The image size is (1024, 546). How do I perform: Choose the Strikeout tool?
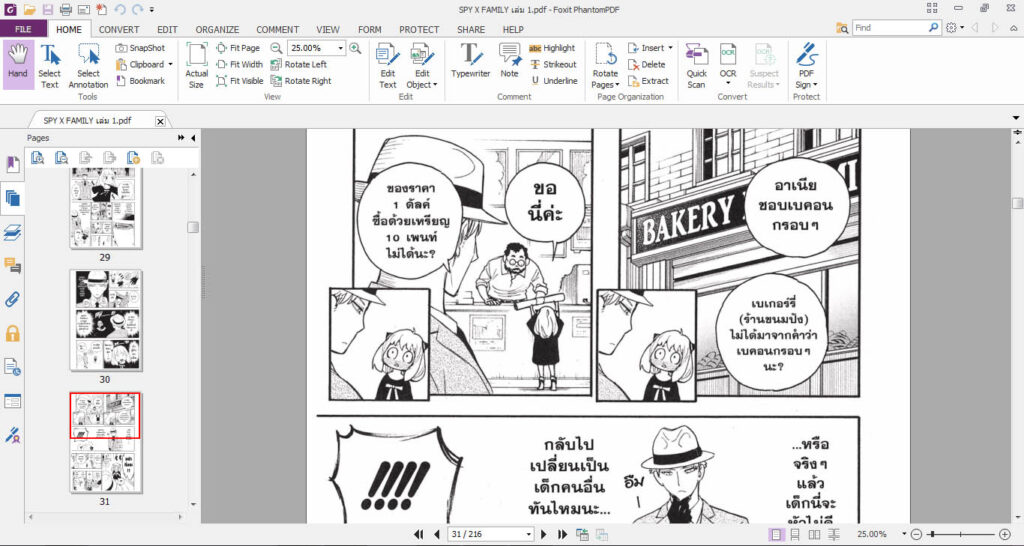click(553, 64)
